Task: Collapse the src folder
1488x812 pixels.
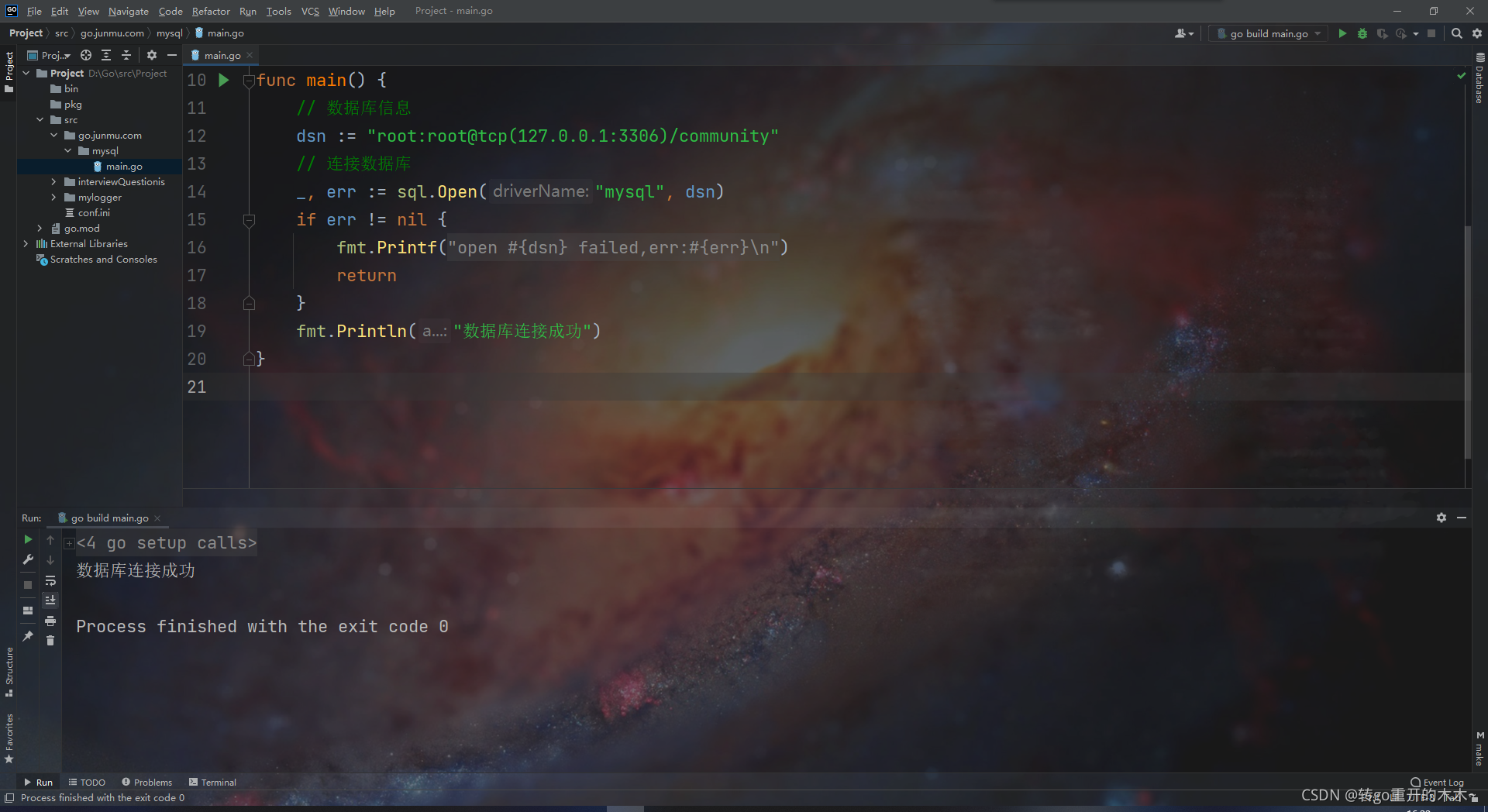Action: (x=40, y=119)
